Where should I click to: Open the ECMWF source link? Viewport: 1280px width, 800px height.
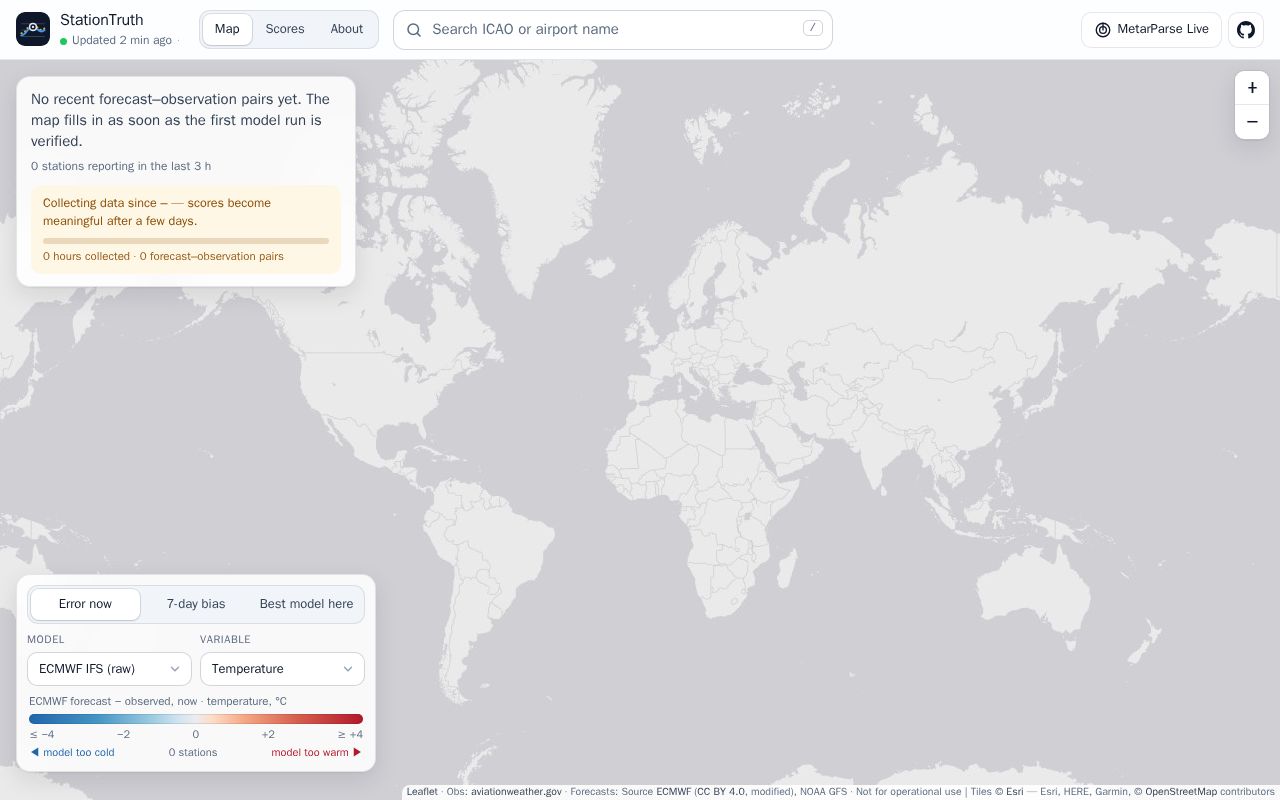pyautogui.click(x=673, y=791)
